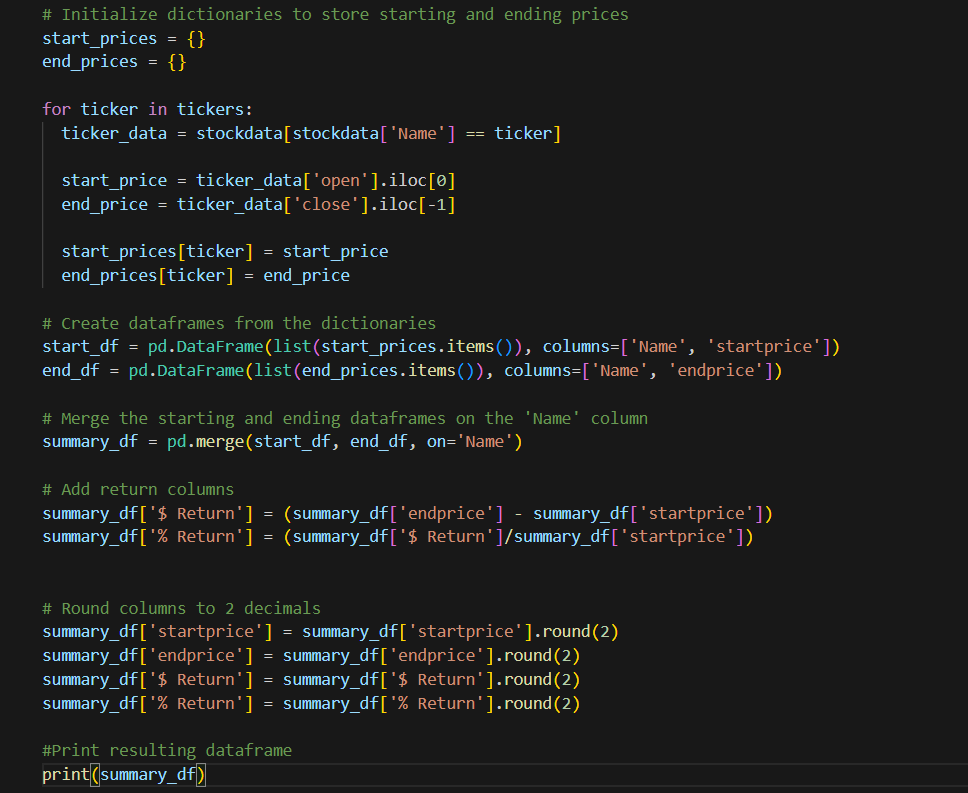Click the comment "# Create dataframes from the dictionaries"
The width and height of the screenshot is (968, 793).
pos(239,323)
